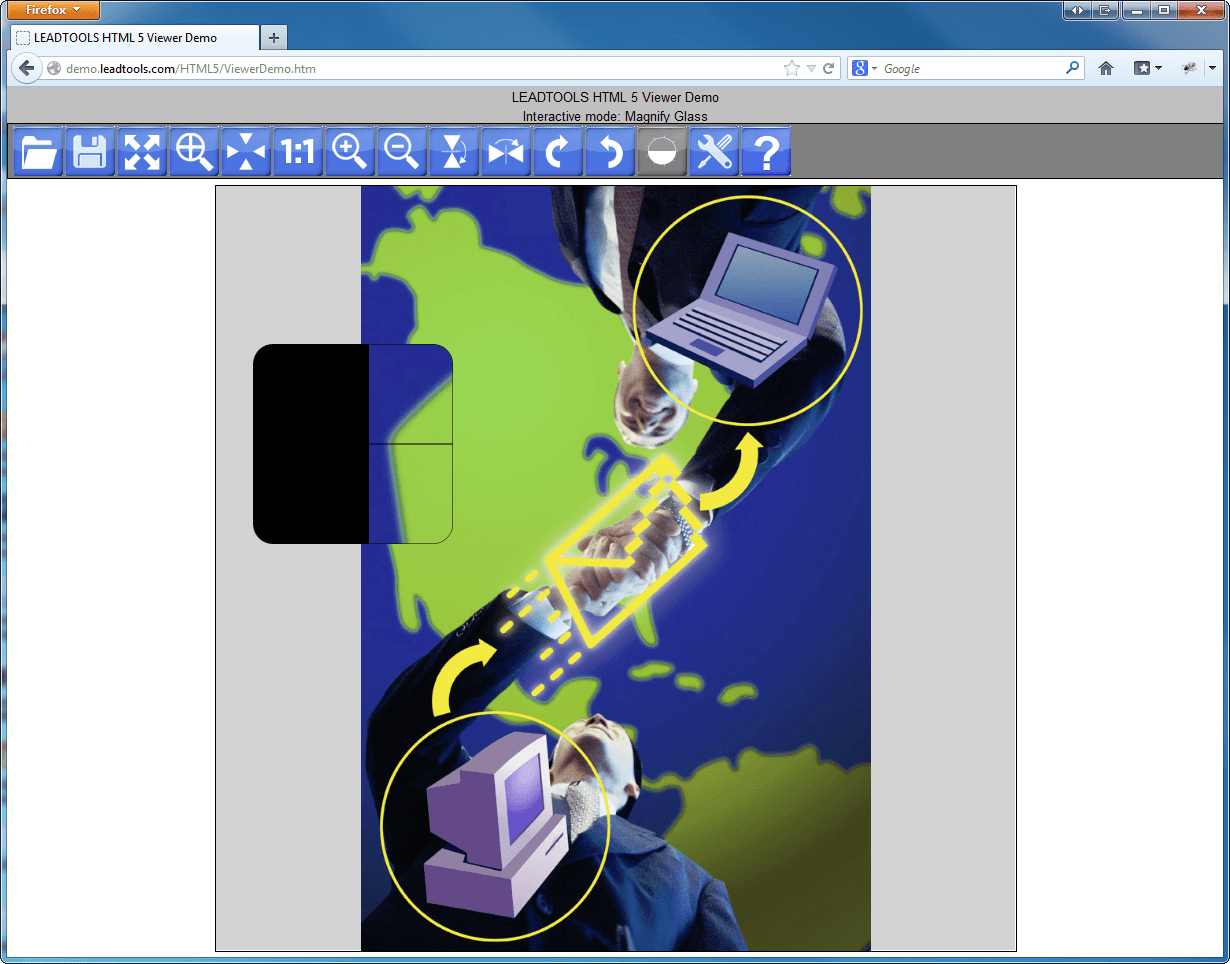
Task: Reload the current page
Action: [x=829, y=69]
